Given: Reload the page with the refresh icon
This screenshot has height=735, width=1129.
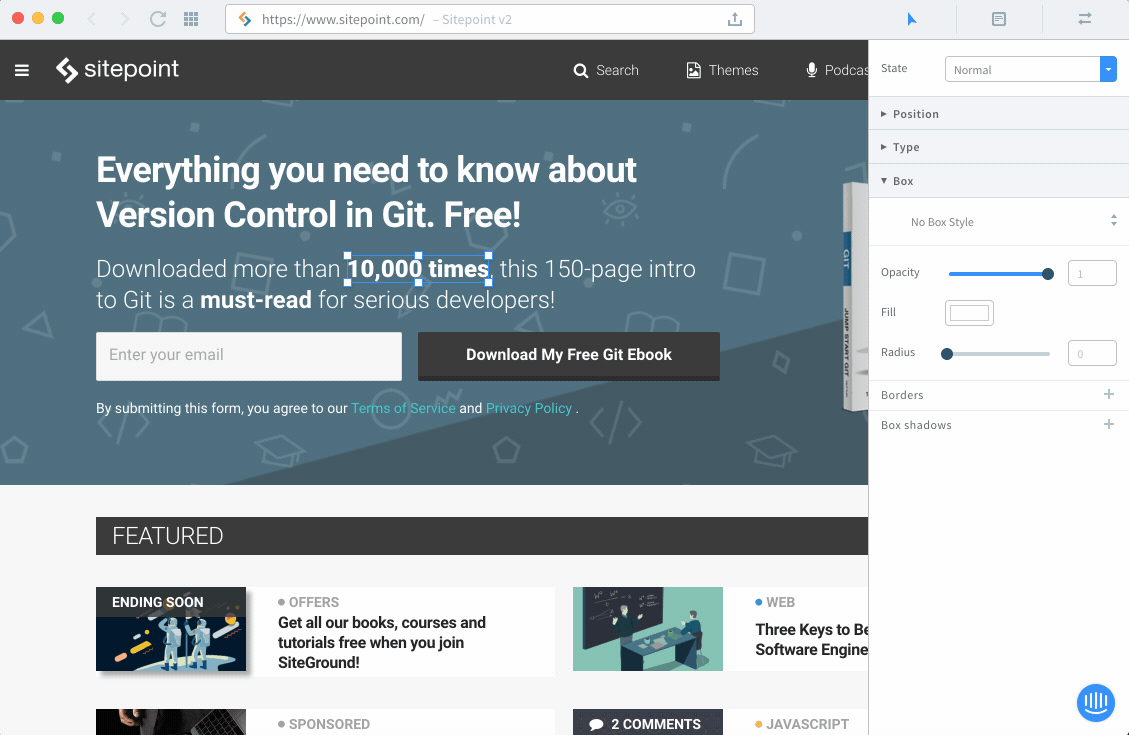Looking at the screenshot, I should 158,19.
